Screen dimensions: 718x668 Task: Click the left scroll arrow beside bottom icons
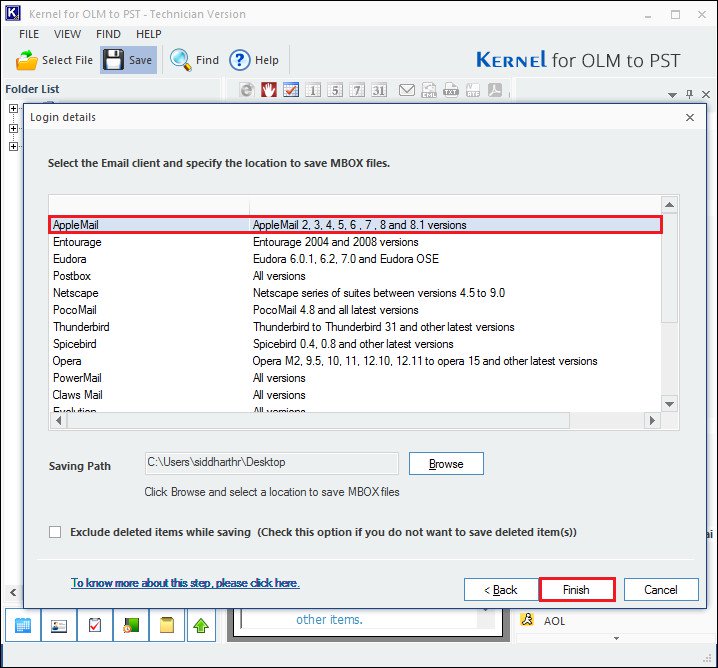13,592
